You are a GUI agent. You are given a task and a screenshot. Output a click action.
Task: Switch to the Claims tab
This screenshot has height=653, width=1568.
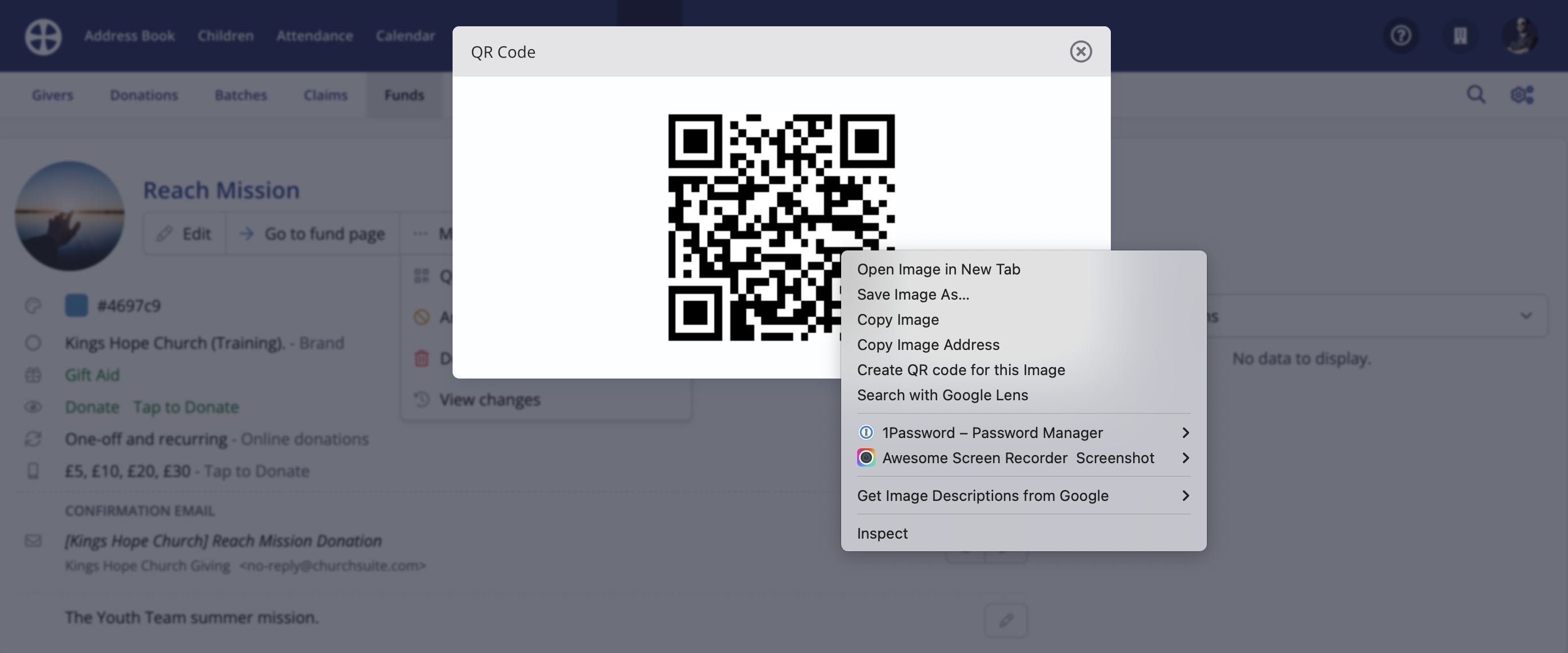point(326,95)
